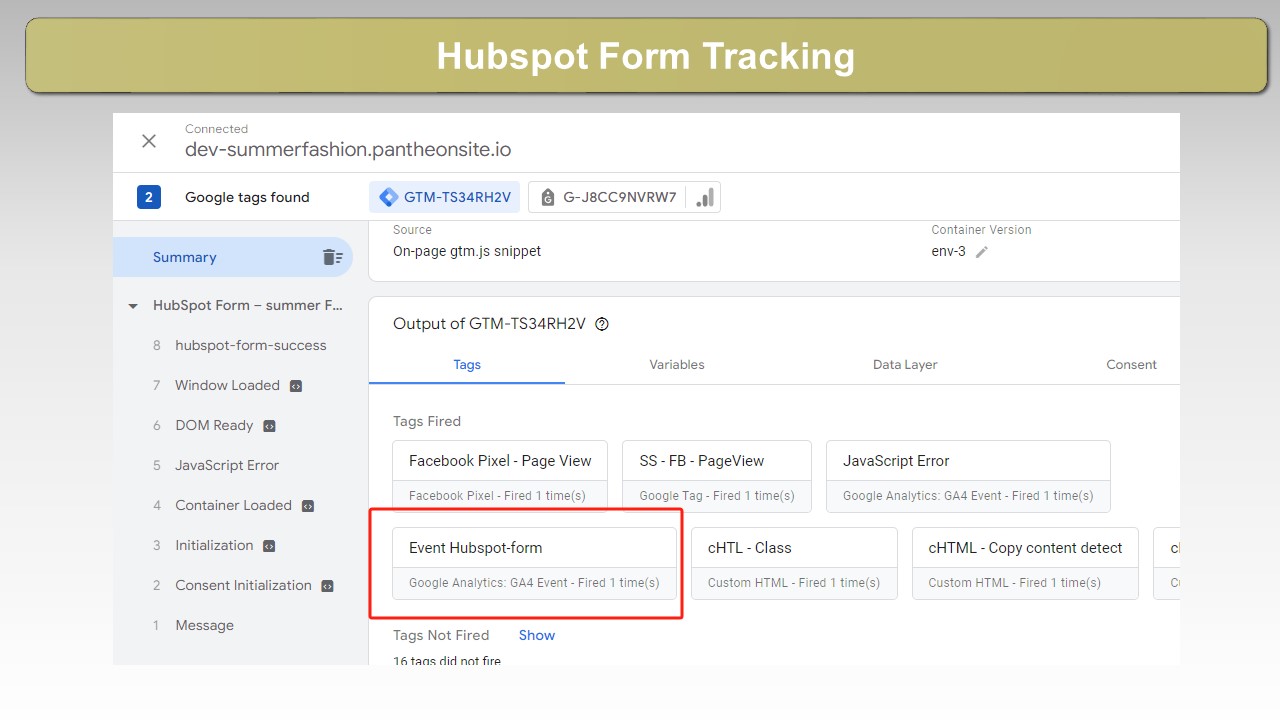Click the On-page gtm.js snippet source text
Image resolution: width=1280 pixels, height=720 pixels.
click(467, 251)
